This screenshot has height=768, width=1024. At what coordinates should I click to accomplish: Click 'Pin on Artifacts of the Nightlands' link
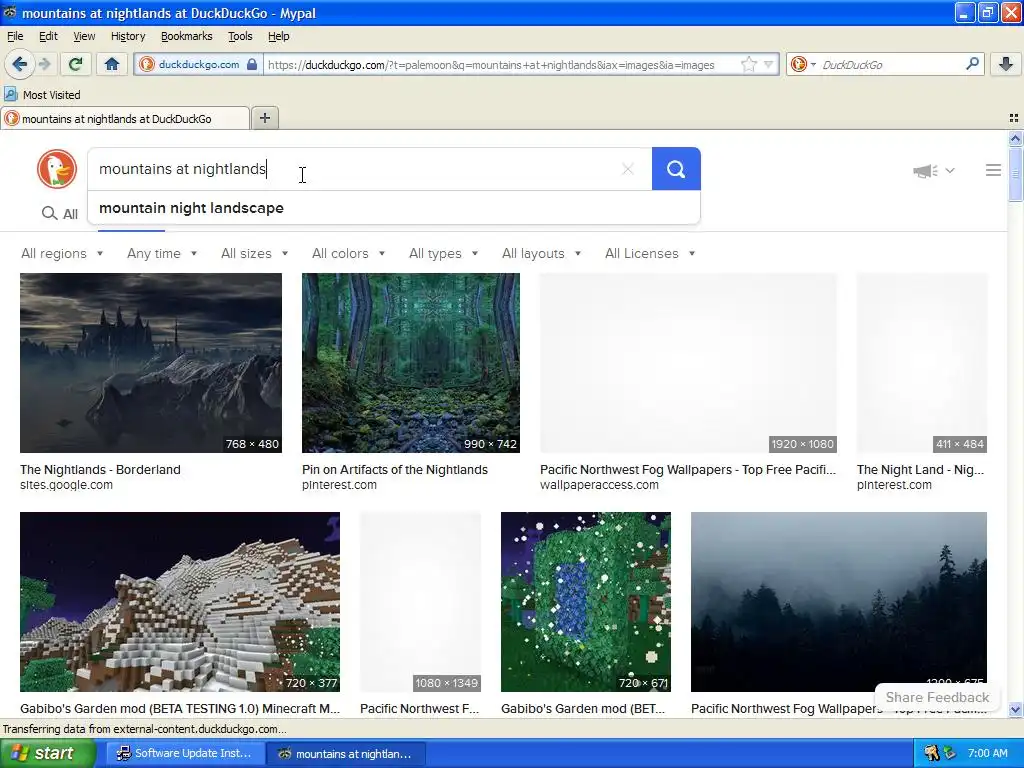click(394, 470)
